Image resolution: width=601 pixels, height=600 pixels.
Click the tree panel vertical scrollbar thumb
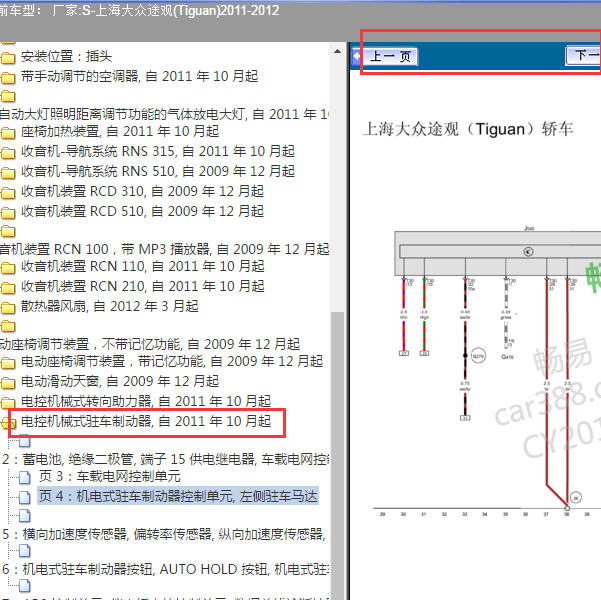pos(337,456)
